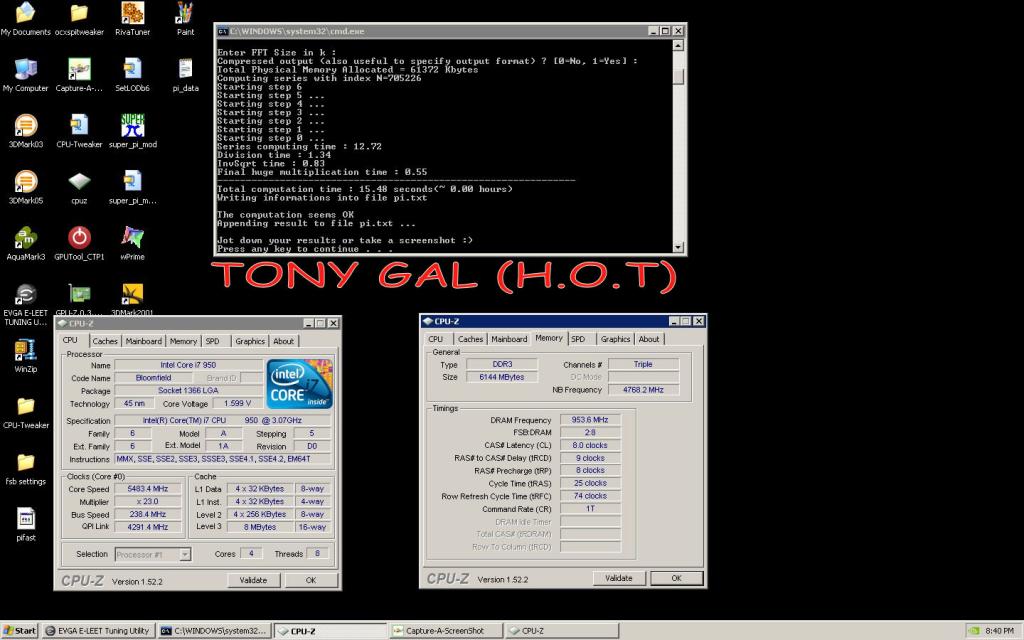The image size is (1024, 640).
Task: Open the cpuz desktop icon
Action: click(x=79, y=187)
